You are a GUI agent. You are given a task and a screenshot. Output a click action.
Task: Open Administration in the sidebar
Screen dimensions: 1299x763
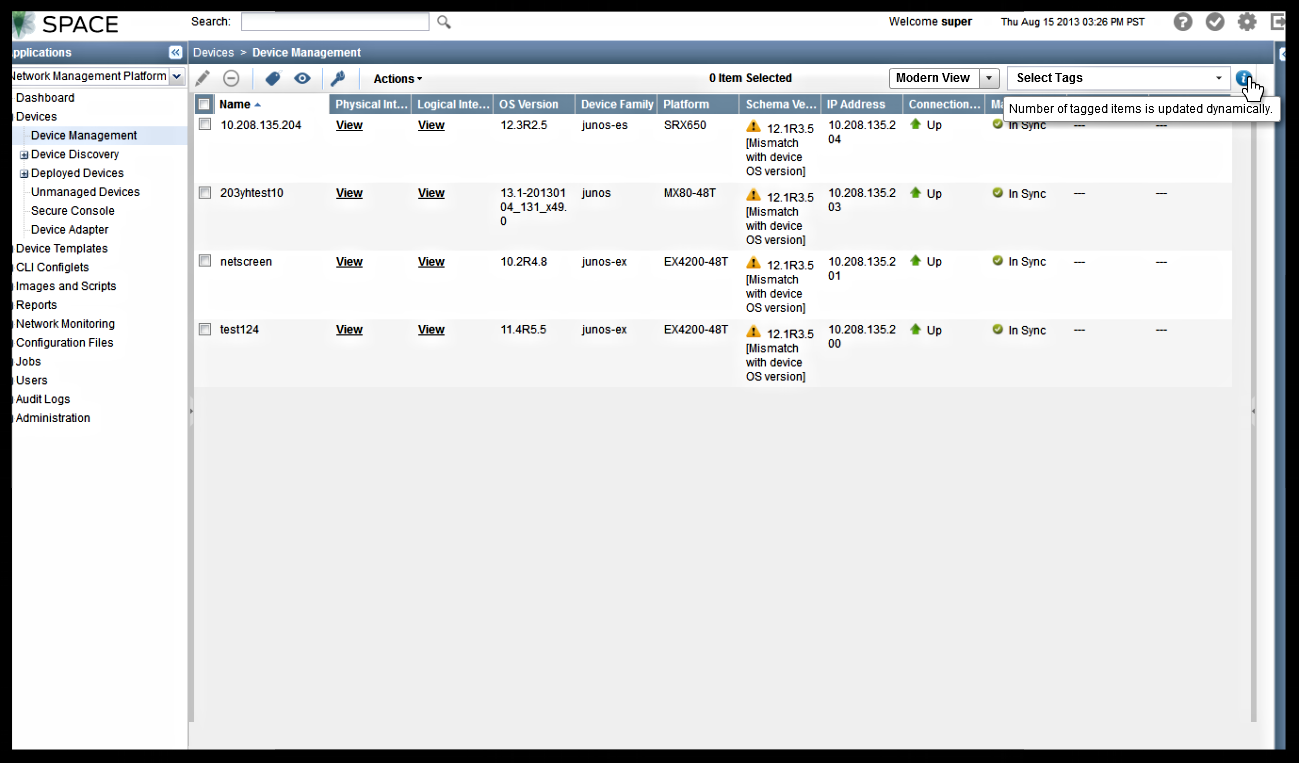pyautogui.click(x=53, y=418)
